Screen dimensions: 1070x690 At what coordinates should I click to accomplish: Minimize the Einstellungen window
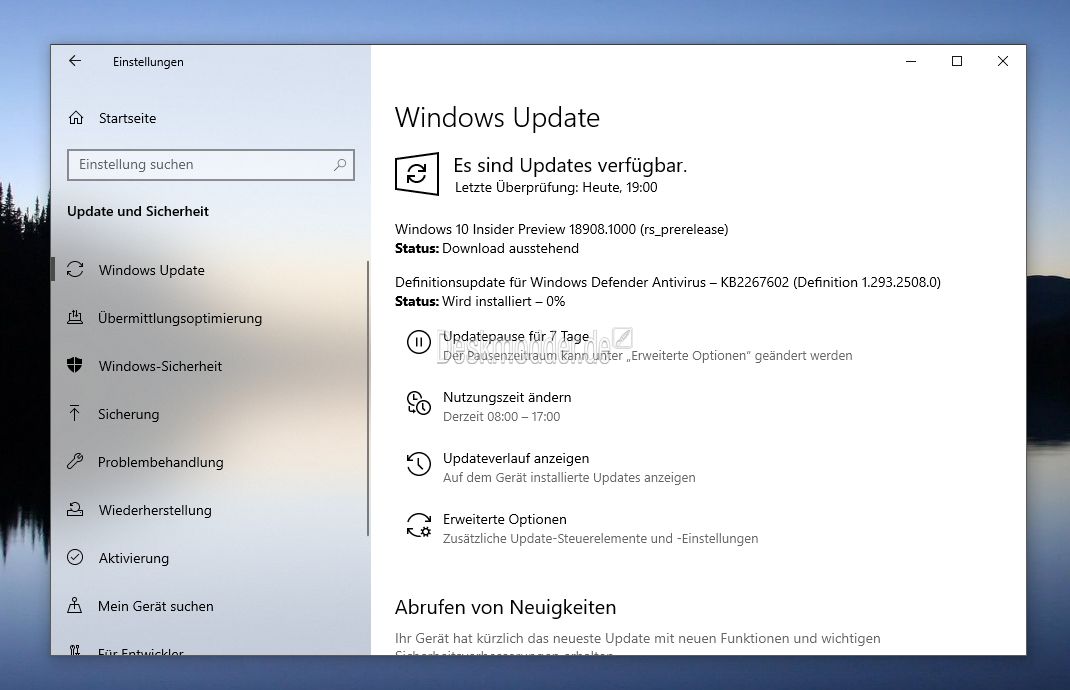pos(911,61)
